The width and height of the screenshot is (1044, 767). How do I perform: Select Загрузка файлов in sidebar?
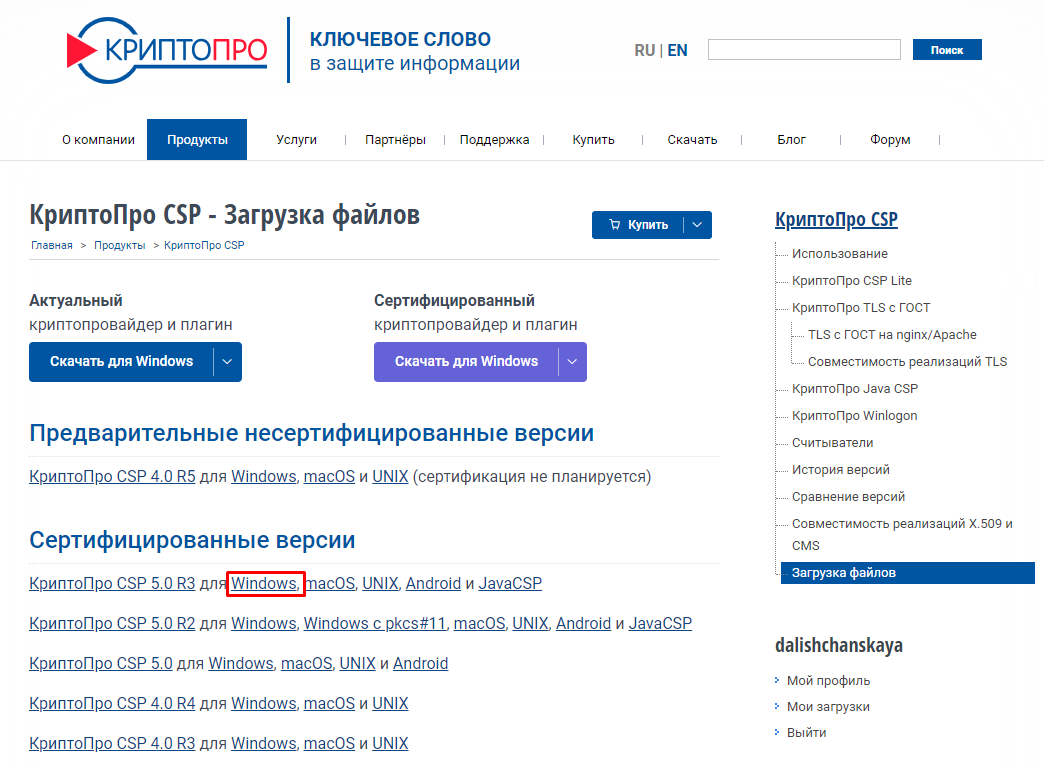click(908, 573)
